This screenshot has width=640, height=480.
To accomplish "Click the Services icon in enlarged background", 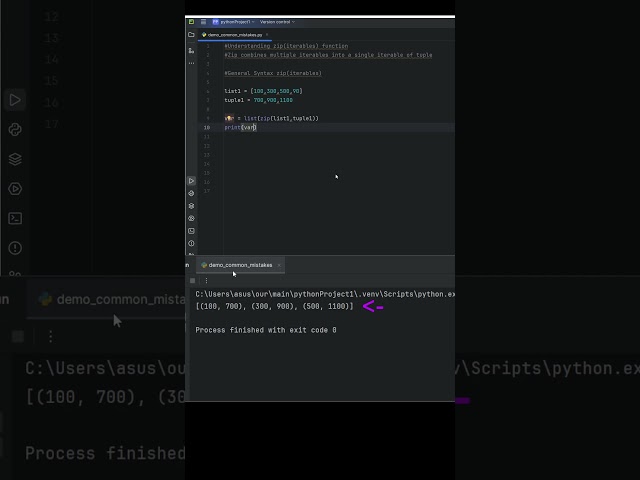I will 15,189.
